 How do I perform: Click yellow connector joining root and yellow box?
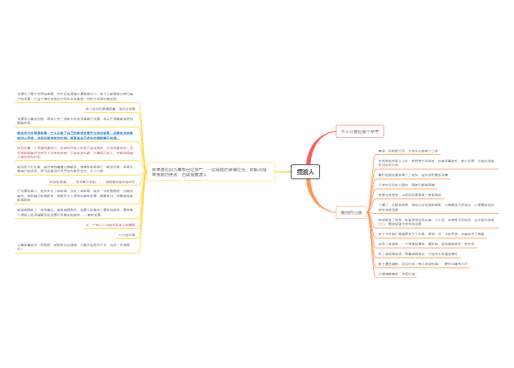(x=283, y=172)
